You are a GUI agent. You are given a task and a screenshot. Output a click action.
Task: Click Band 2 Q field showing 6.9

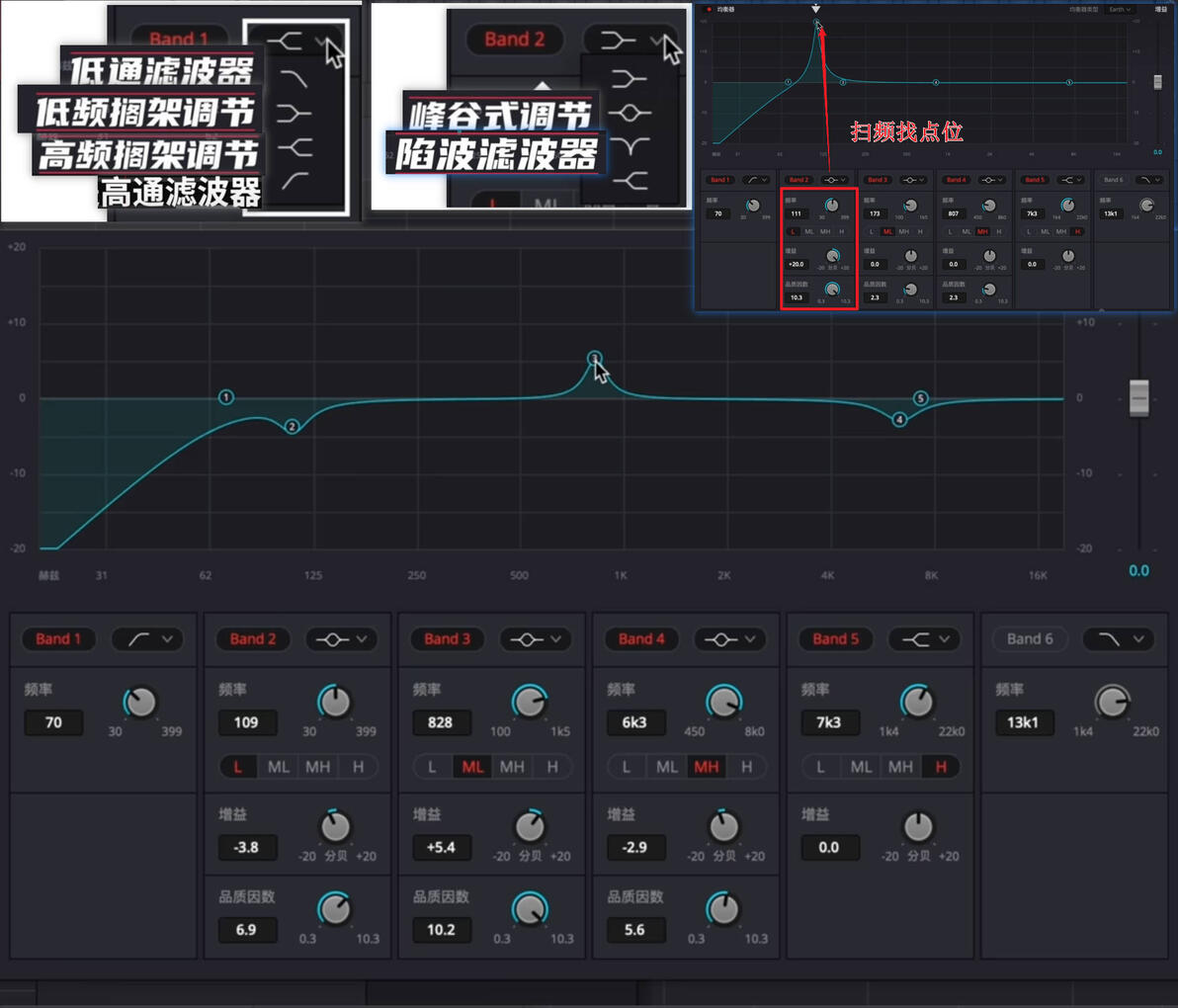point(247,930)
